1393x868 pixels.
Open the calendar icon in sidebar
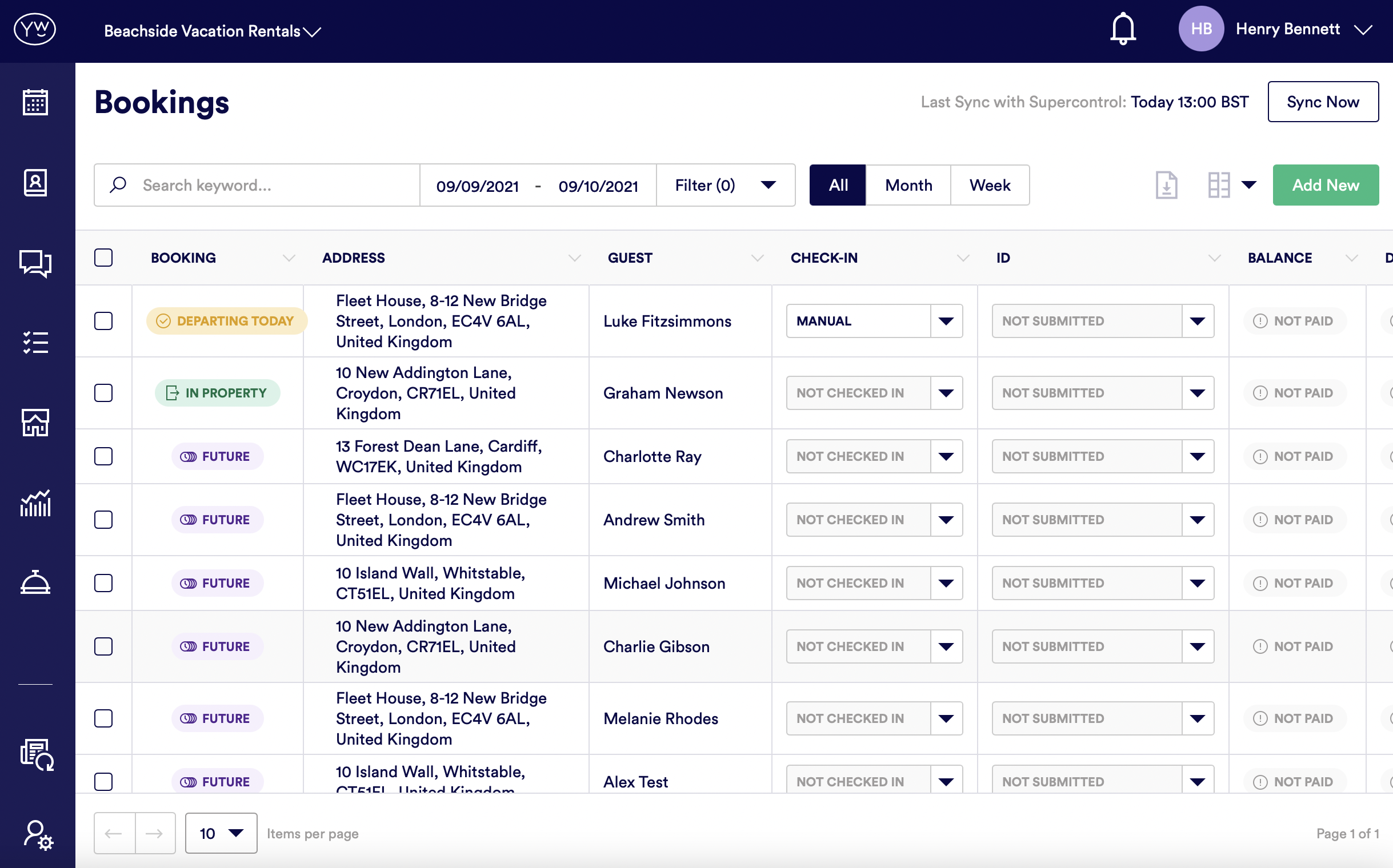point(35,102)
